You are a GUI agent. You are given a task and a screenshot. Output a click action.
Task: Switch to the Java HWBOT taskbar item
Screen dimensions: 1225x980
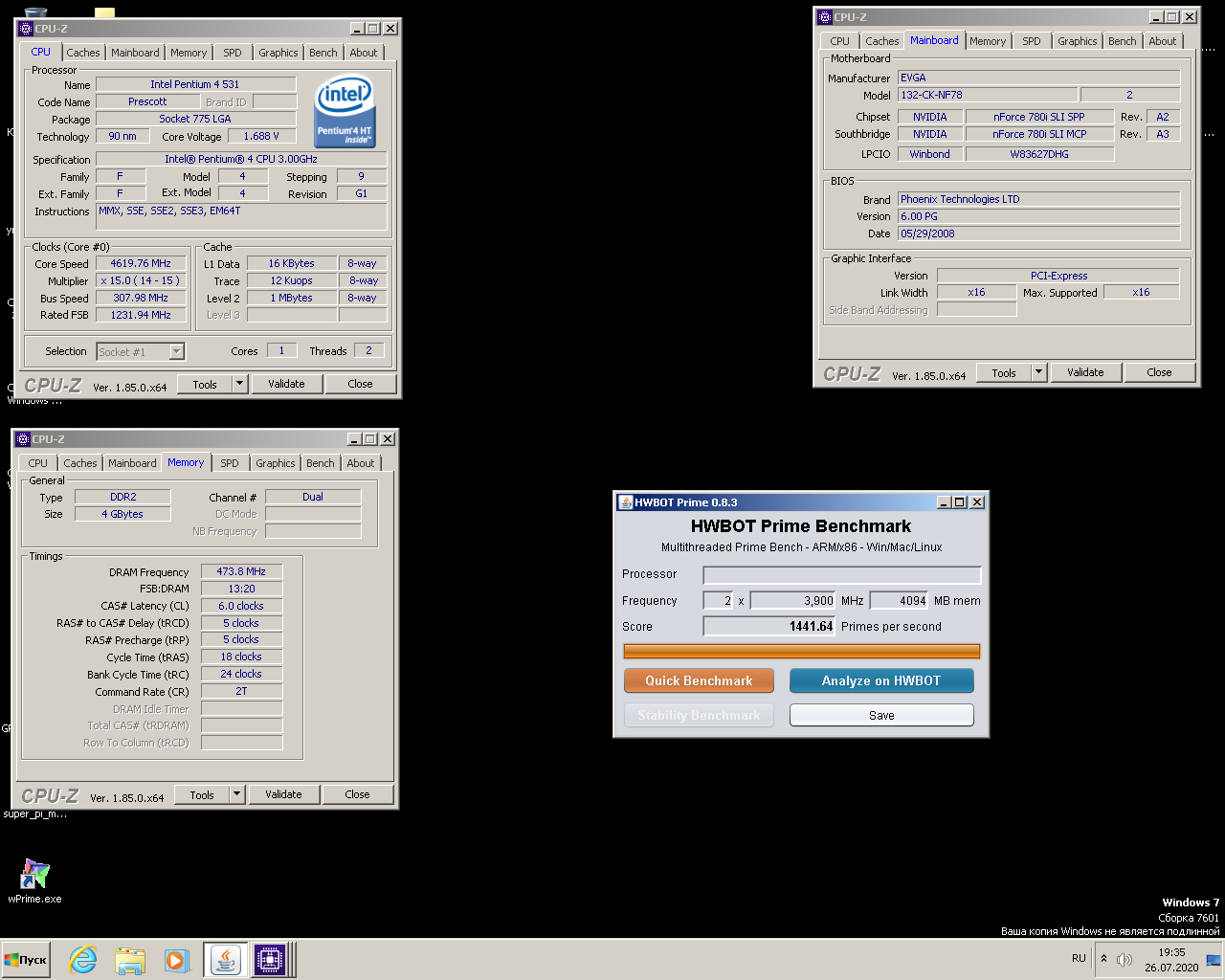coord(225,960)
